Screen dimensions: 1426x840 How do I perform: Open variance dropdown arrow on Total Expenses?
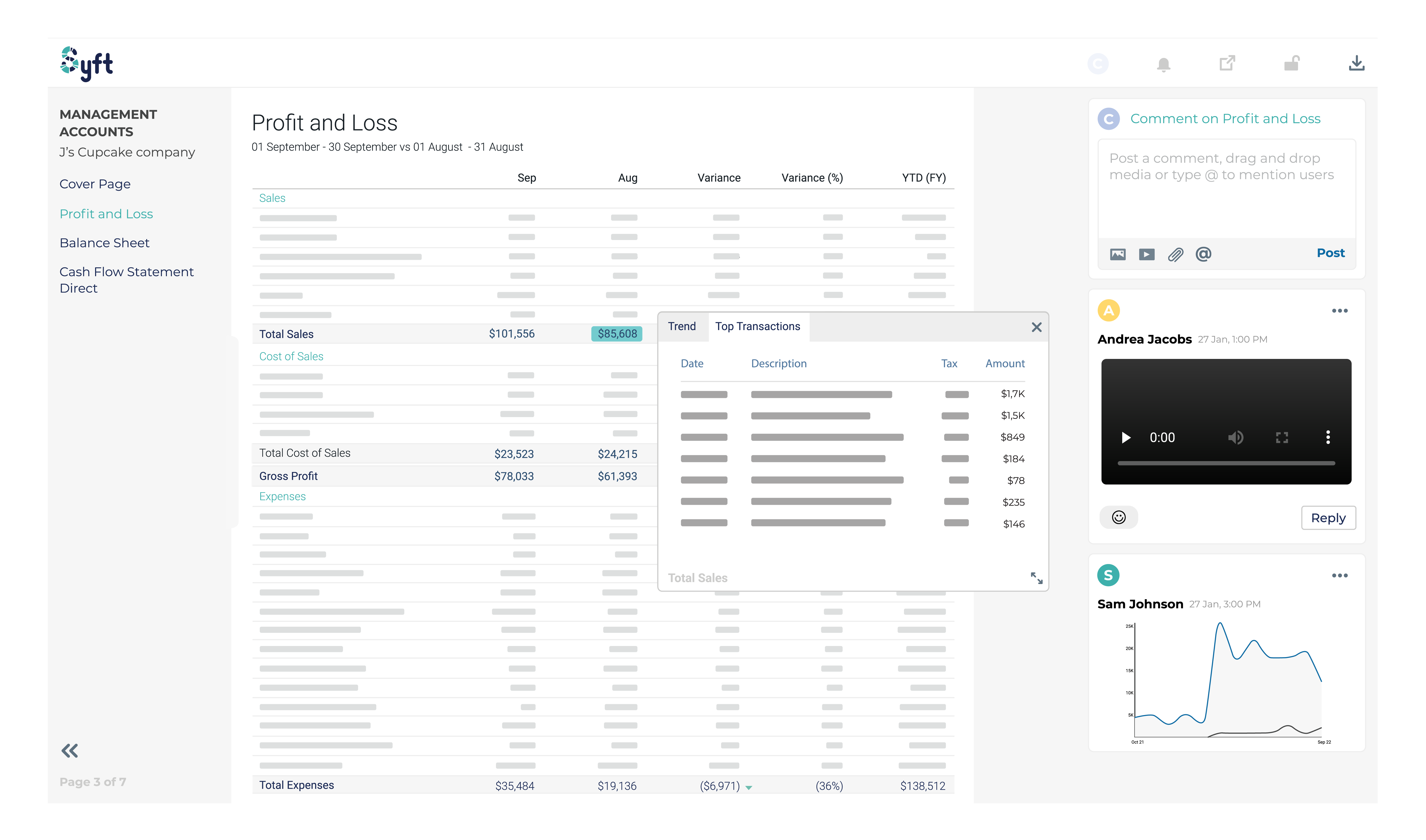coord(748,788)
